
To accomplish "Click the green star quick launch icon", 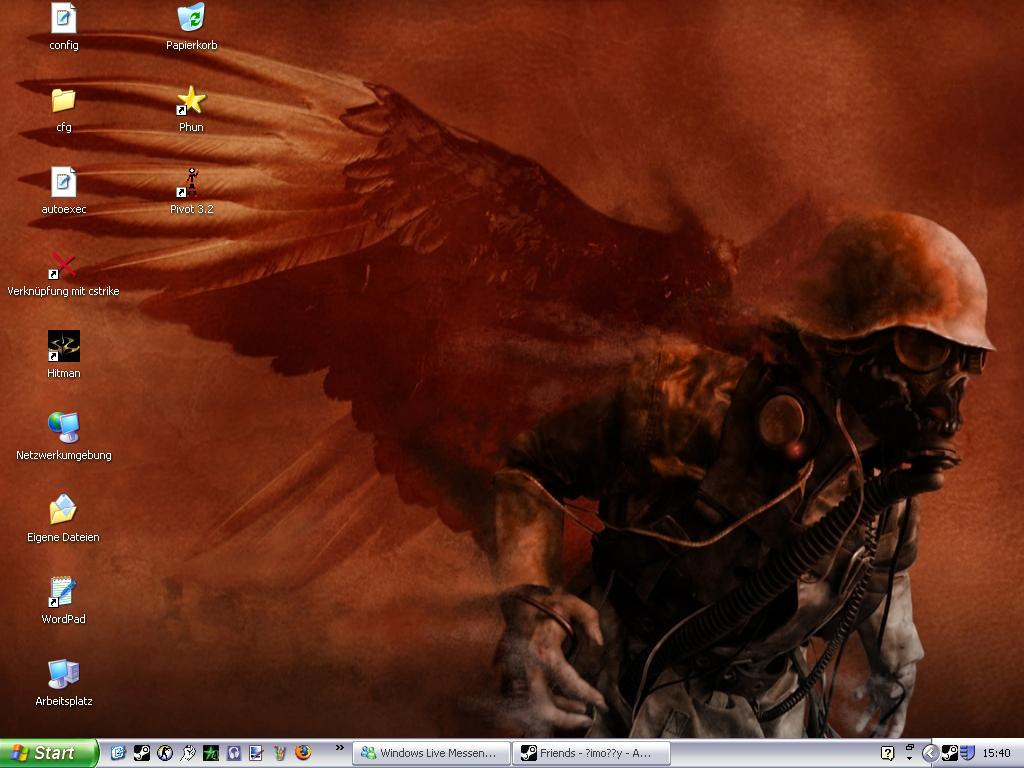I will pyautogui.click(x=211, y=753).
